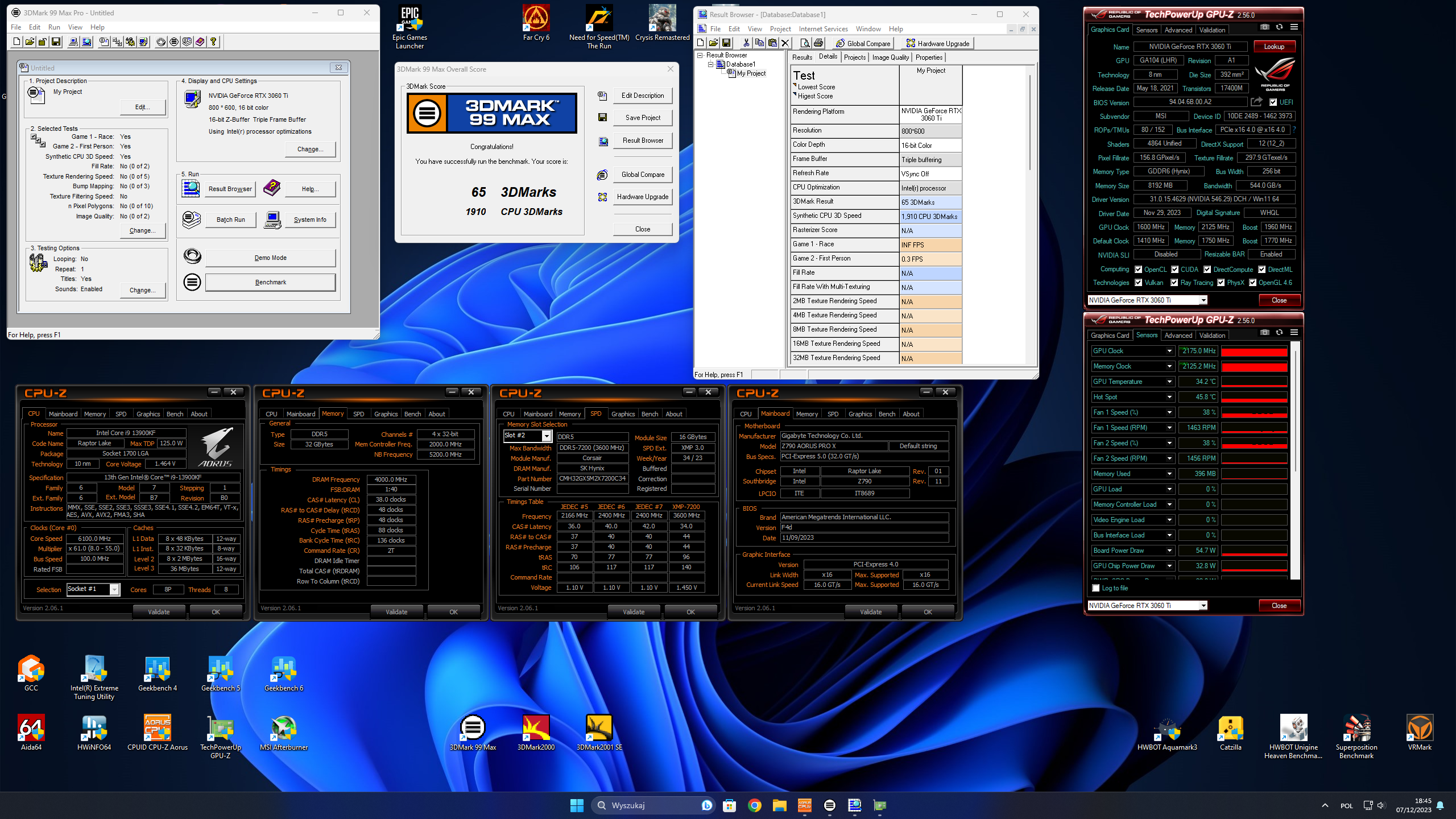Viewport: 1456px width, 819px height.
Task: Collapse Database1 node in Result Browser tree
Action: 710,64
